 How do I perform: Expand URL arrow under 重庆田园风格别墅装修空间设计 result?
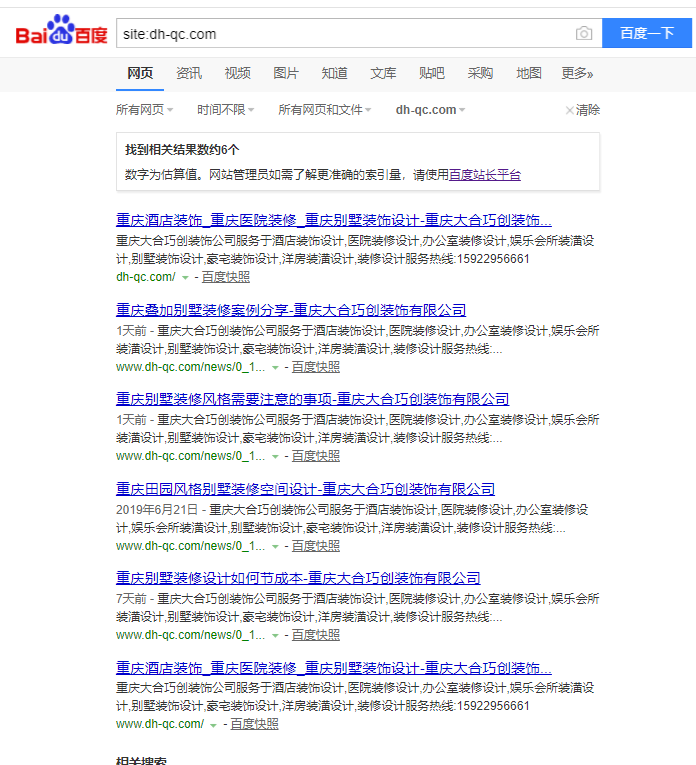point(275,546)
